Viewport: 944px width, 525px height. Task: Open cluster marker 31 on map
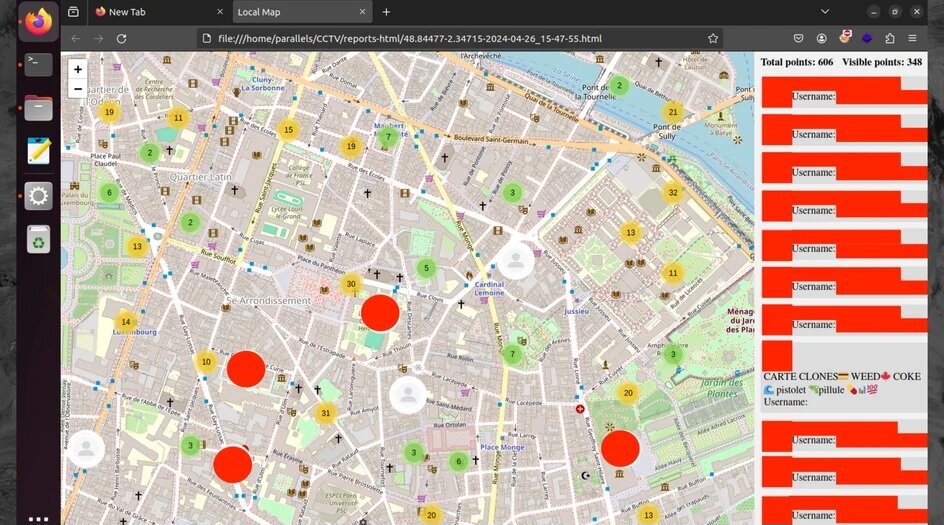click(326, 413)
